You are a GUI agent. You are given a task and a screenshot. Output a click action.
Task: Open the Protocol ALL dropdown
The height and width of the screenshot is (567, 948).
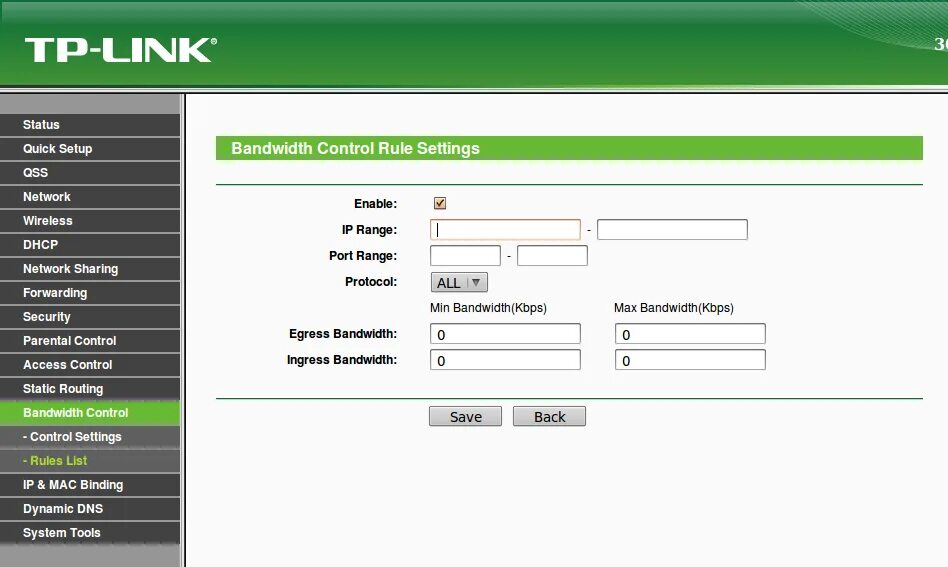point(459,282)
